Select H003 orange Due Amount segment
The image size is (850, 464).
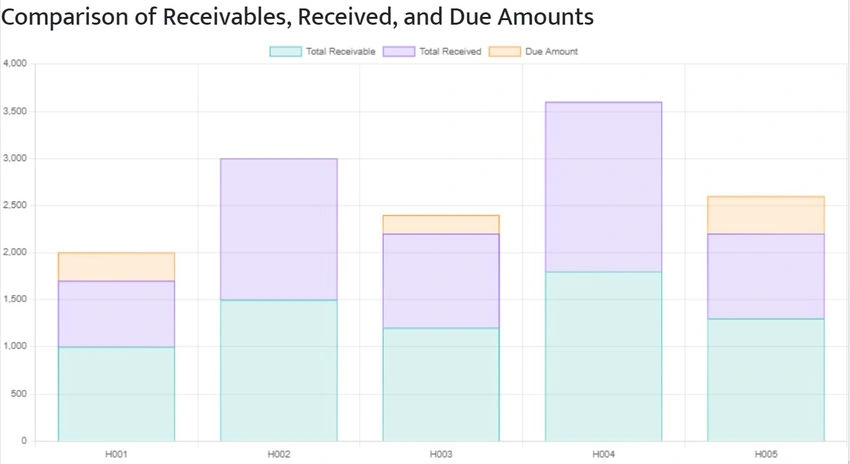pyautogui.click(x=441, y=224)
